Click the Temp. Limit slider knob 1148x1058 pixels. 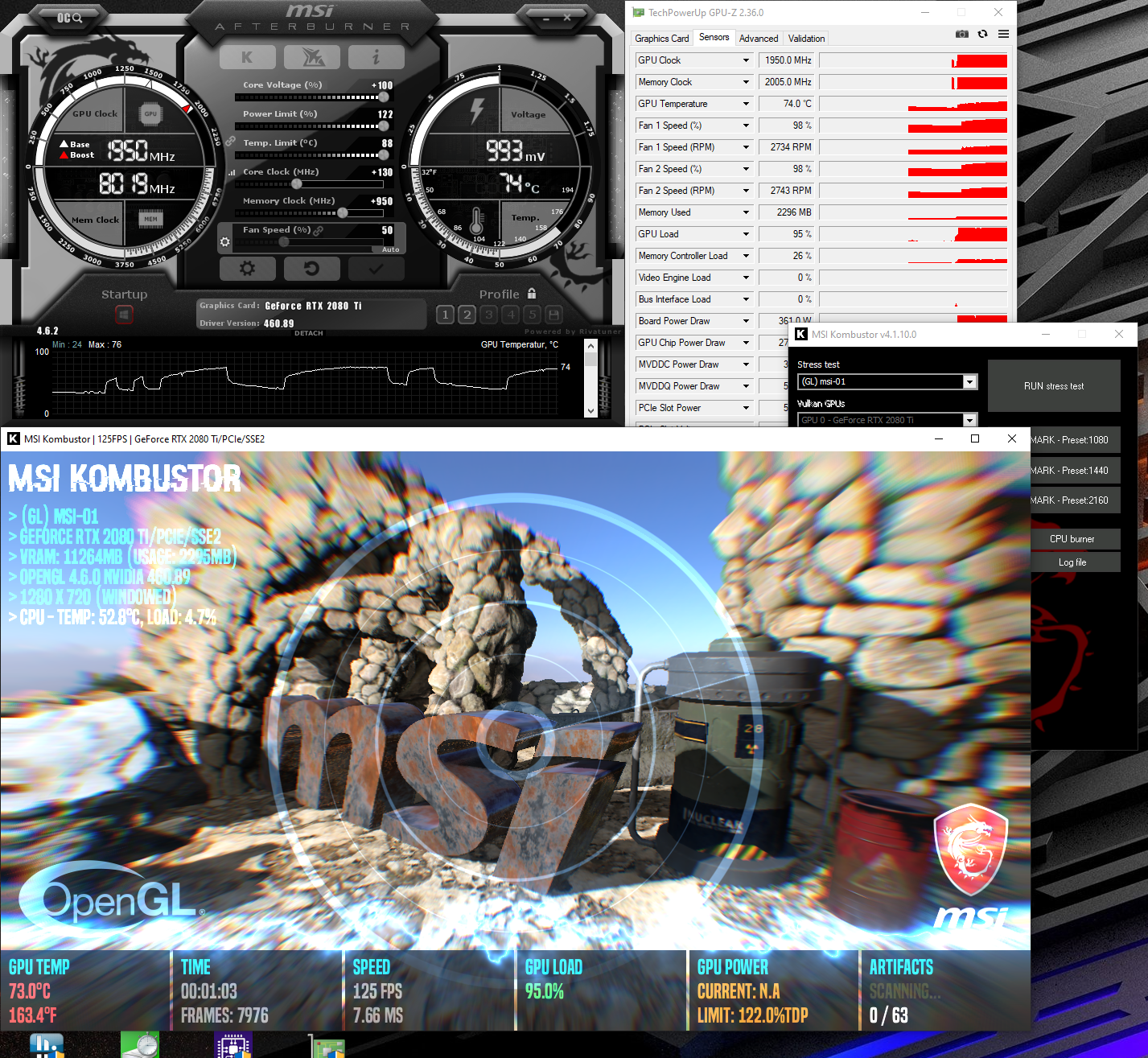tap(384, 155)
